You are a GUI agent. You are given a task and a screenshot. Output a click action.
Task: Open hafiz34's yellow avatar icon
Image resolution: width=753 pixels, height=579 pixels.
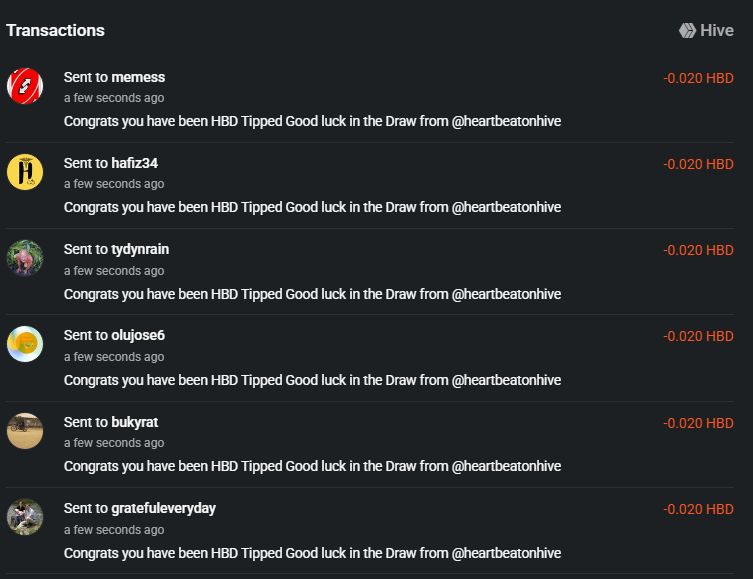[25, 172]
